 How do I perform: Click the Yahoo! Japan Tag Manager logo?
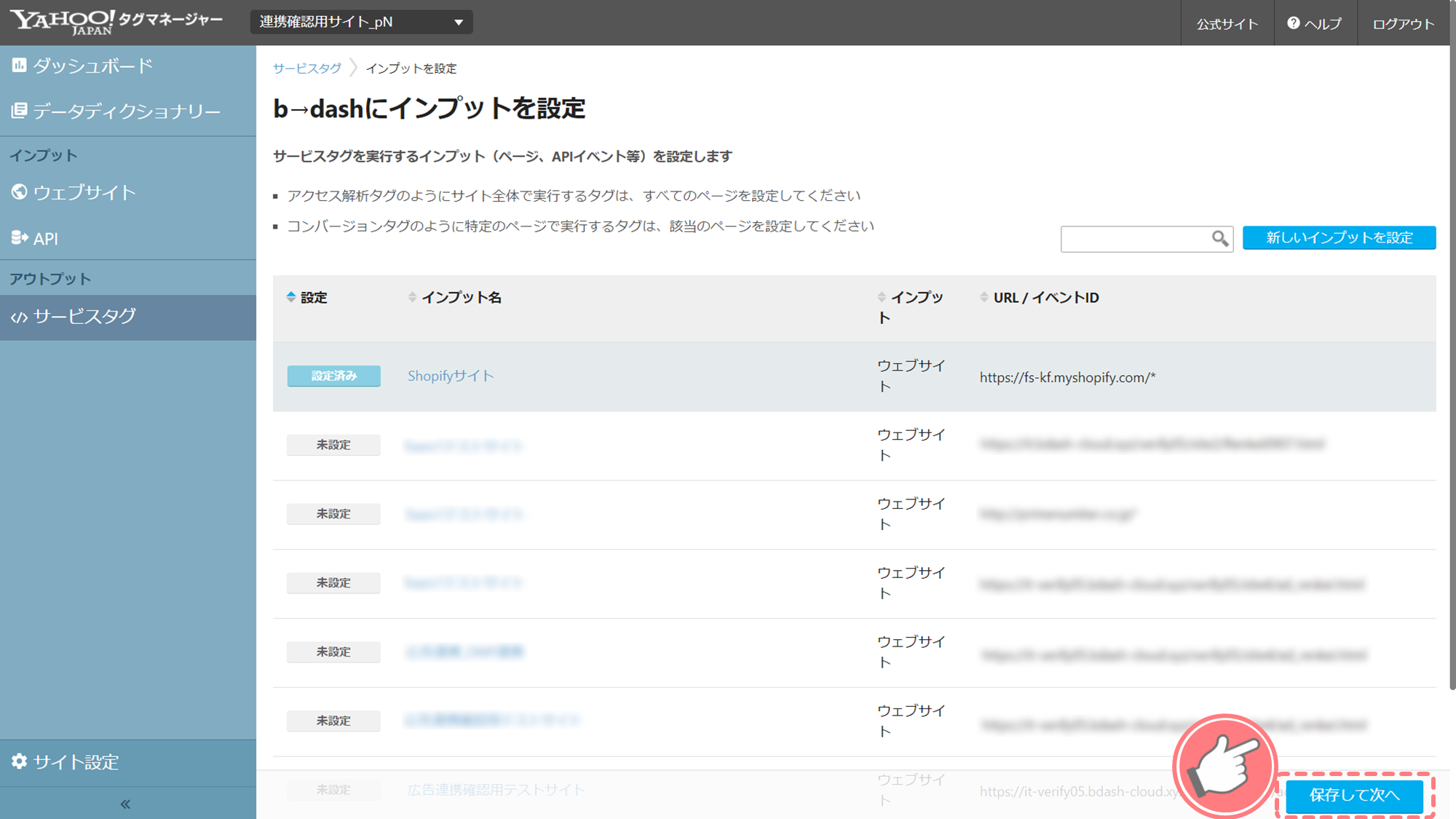coord(116,22)
